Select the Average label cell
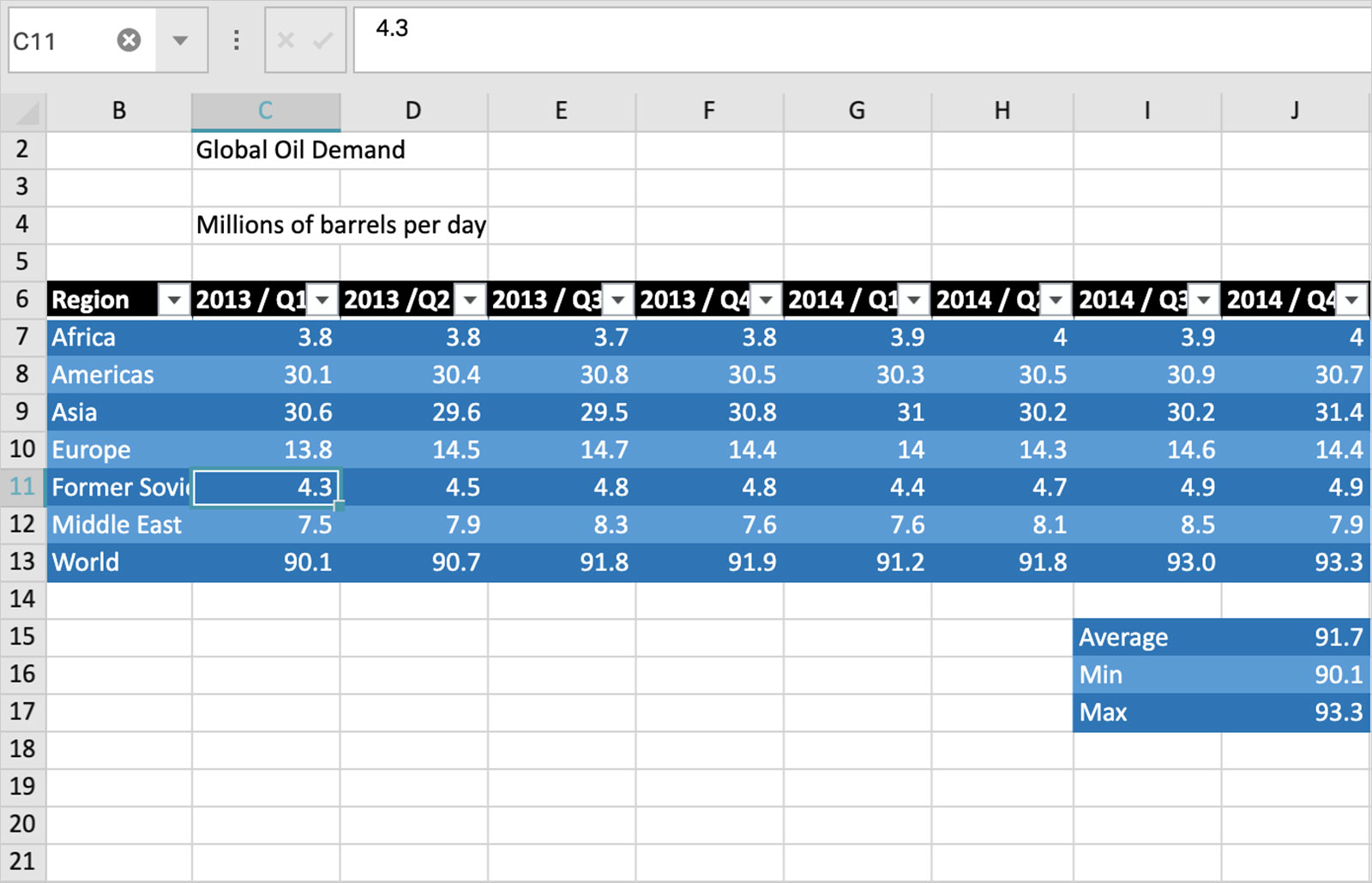The width and height of the screenshot is (1372, 883). click(x=1146, y=638)
